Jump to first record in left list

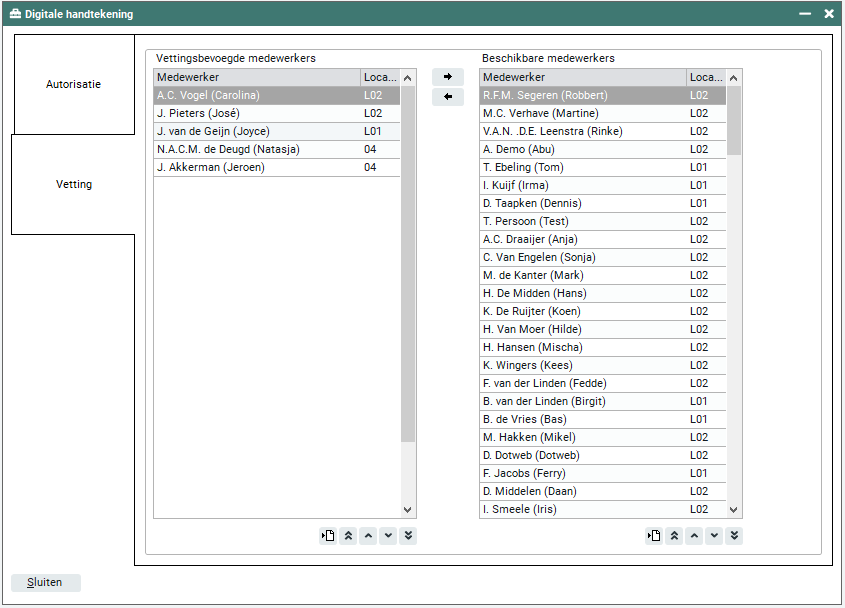coord(348,536)
